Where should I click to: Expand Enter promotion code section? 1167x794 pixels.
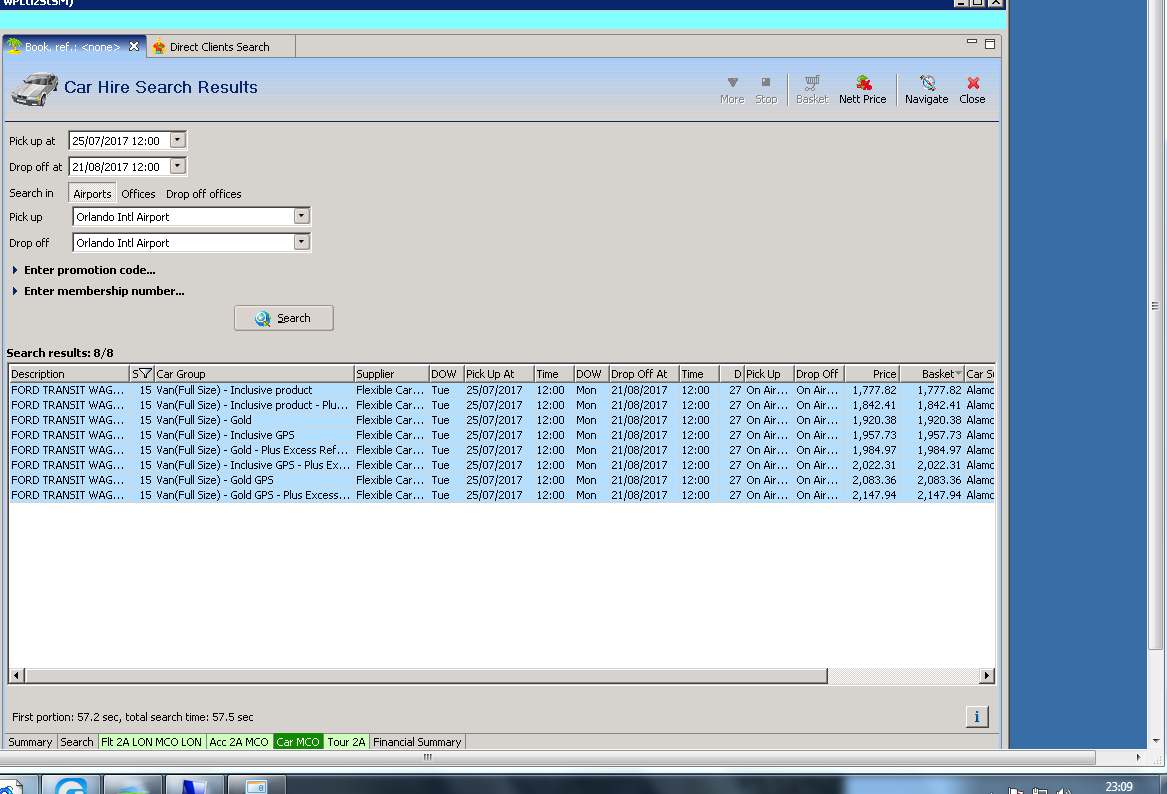(16, 270)
